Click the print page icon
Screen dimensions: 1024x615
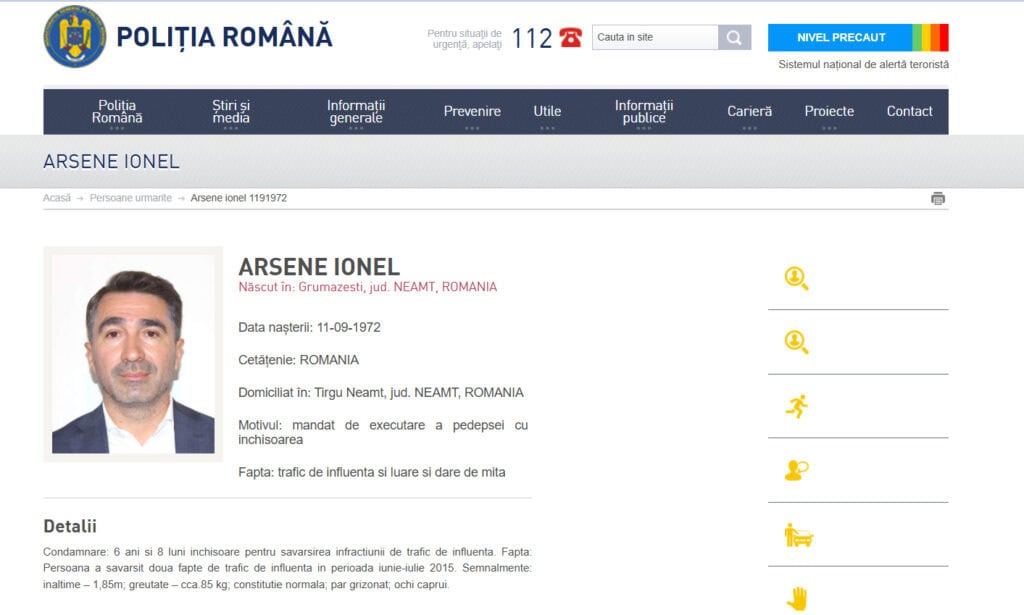(938, 198)
